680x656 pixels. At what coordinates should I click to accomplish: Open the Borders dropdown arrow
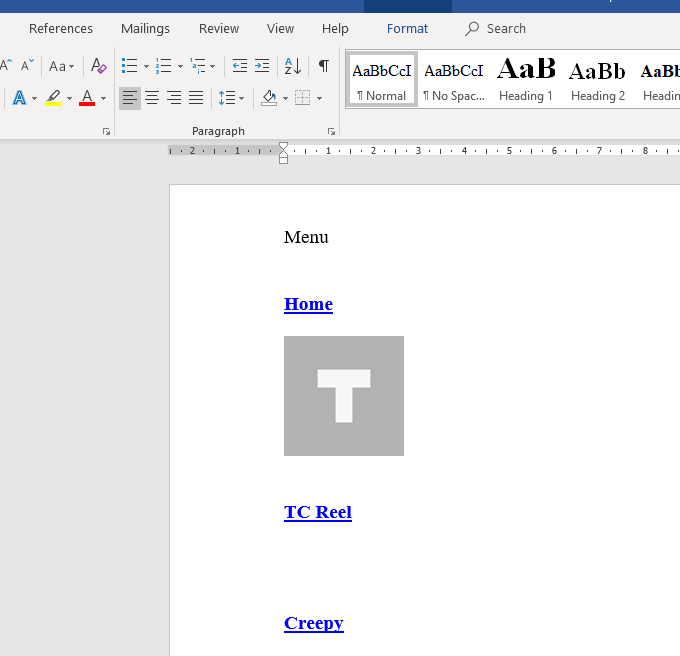tap(320, 98)
